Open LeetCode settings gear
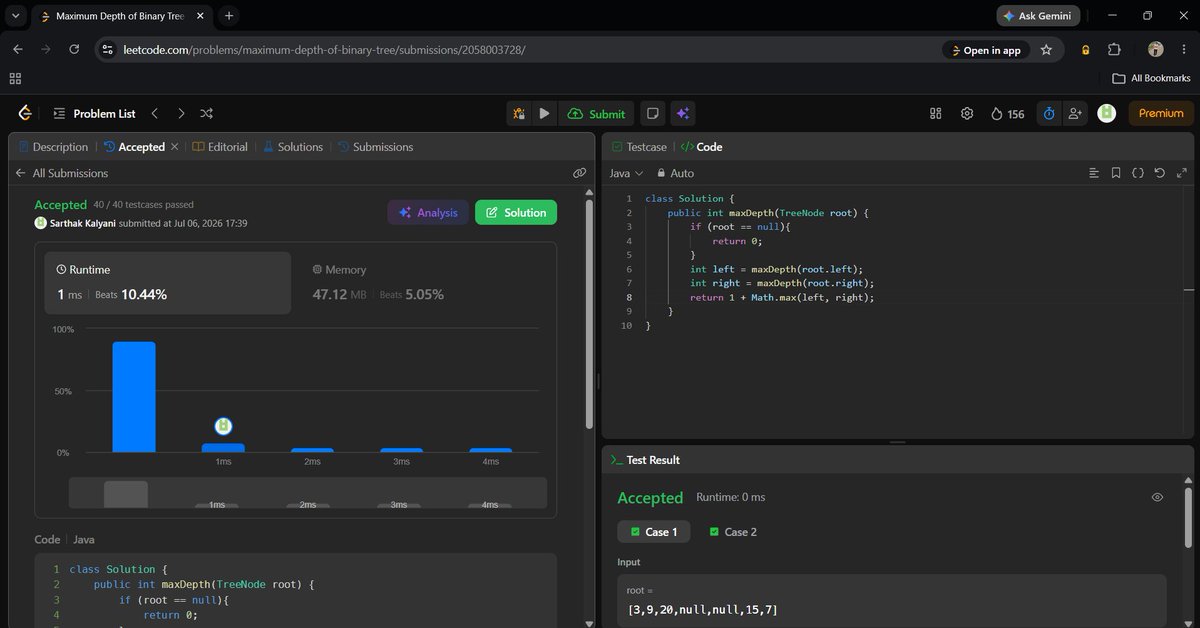 click(x=967, y=114)
